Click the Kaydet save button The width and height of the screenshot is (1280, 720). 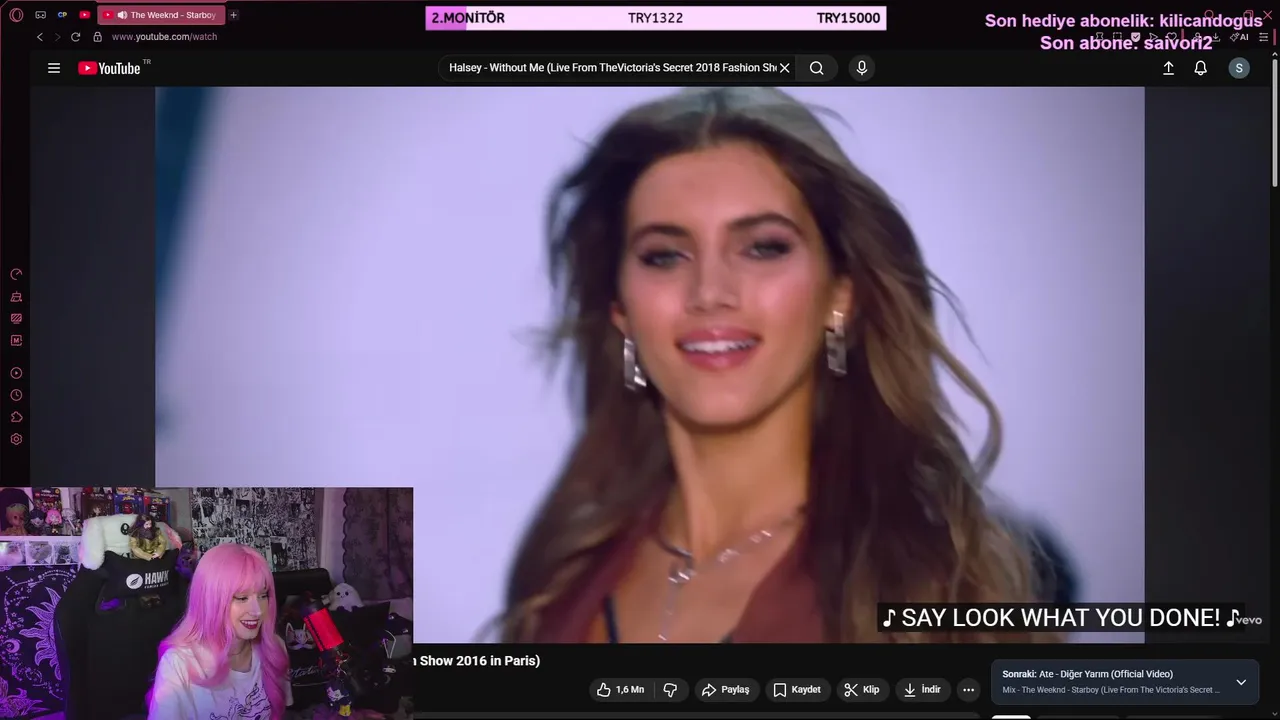point(797,690)
